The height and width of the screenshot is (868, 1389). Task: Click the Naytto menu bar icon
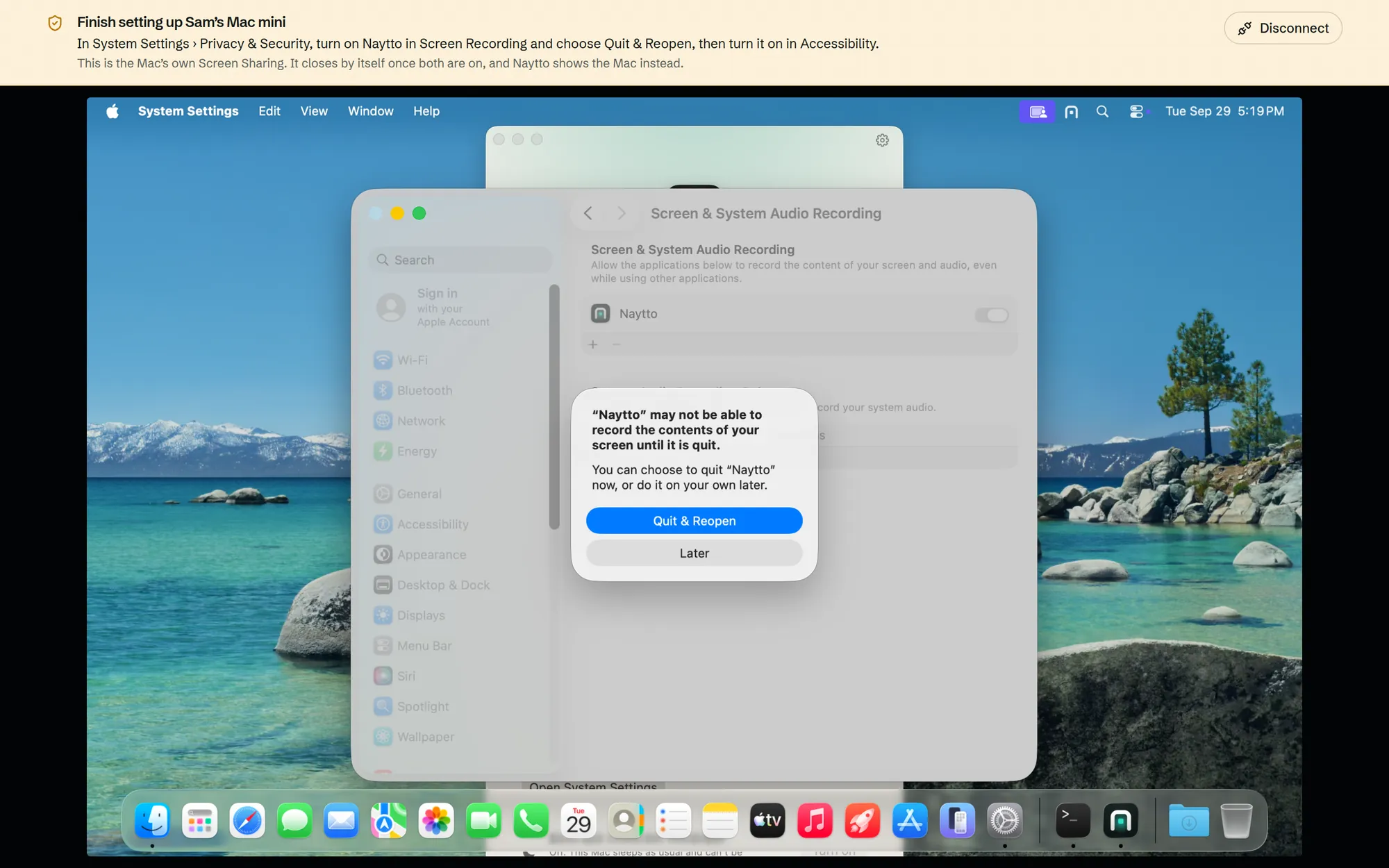tap(1072, 112)
